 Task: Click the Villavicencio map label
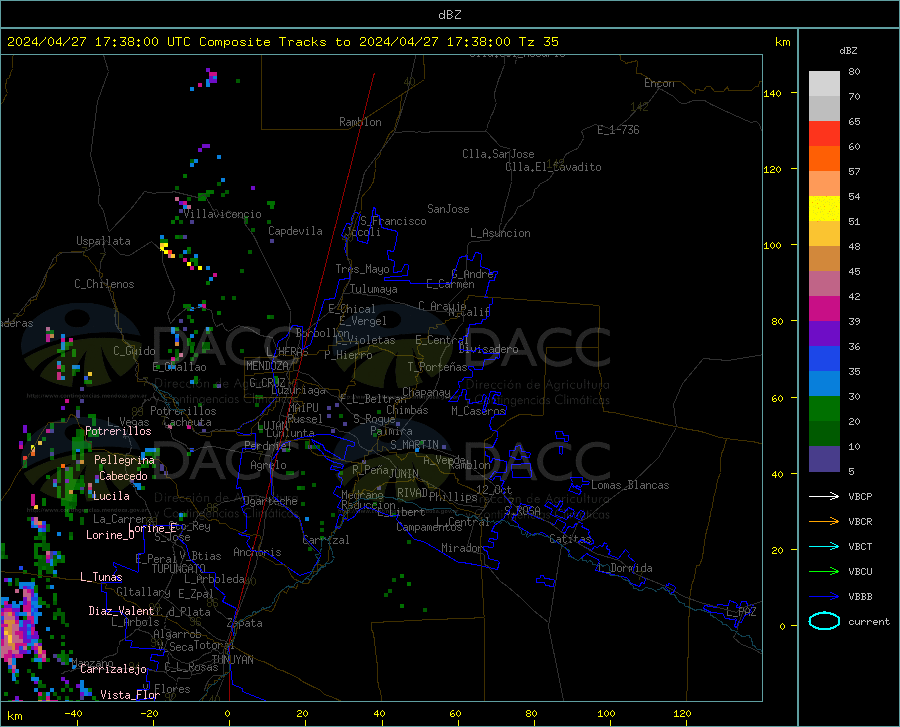(222, 214)
